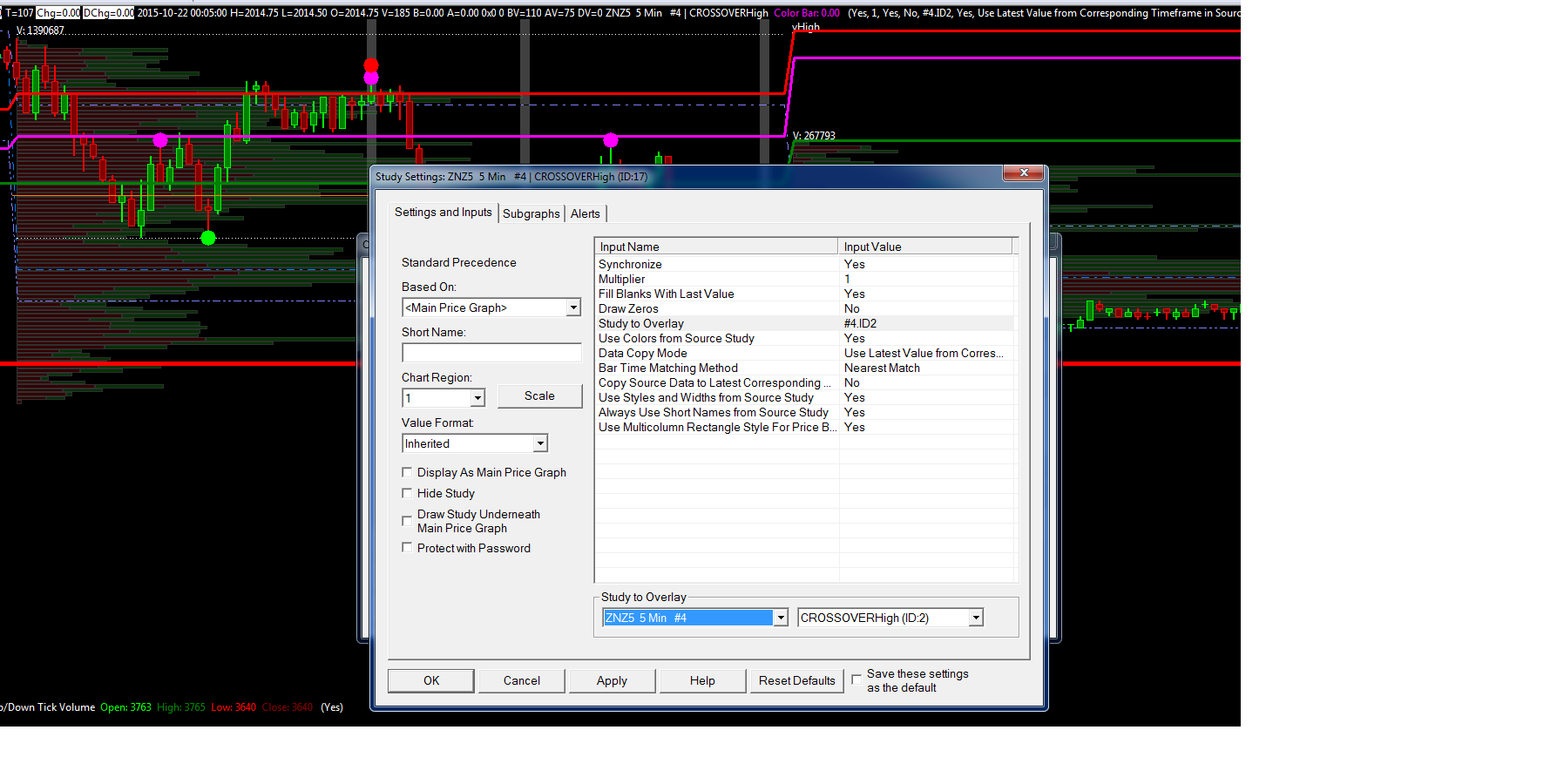
Task: Check the Hide Study checkbox
Action: pos(407,493)
